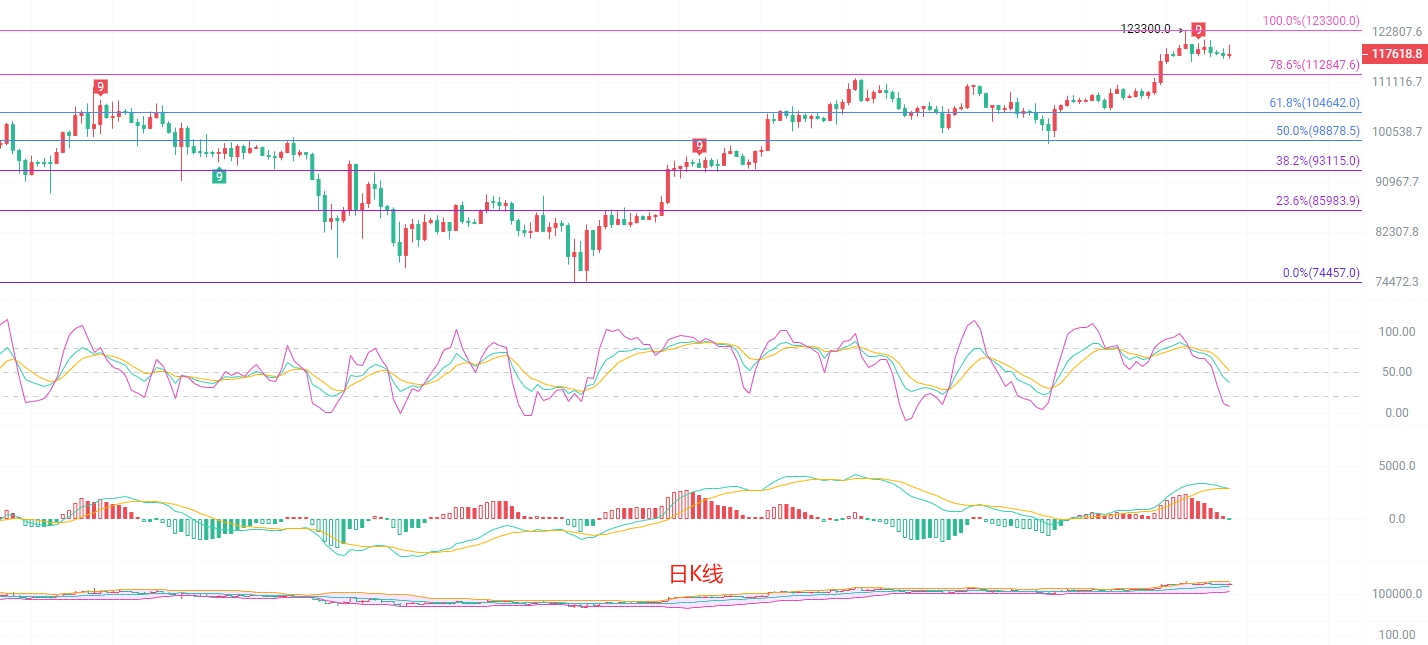The image size is (1428, 645).
Task: Click the green 9 sequential marker
Action: pyautogui.click(x=219, y=177)
